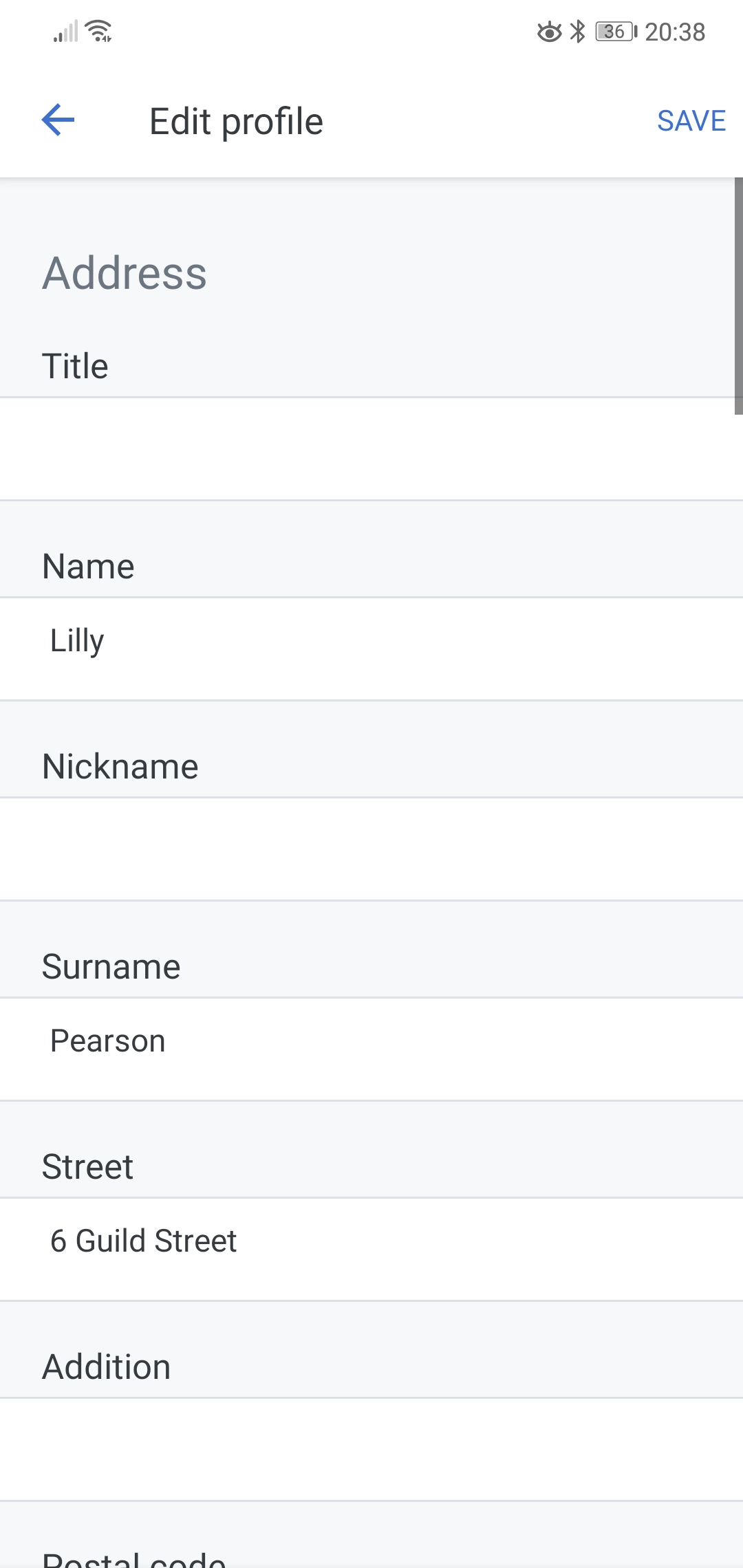Tap the Street field label
Image resolution: width=743 pixels, height=1568 pixels.
tap(87, 1166)
